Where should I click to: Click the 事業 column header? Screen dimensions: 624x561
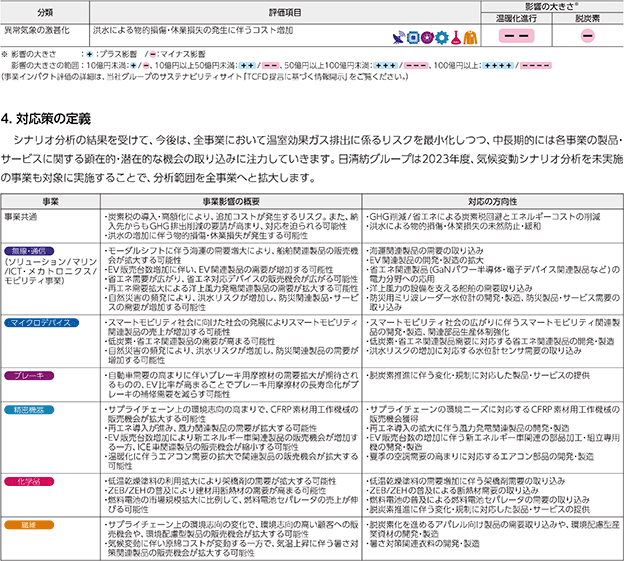pyautogui.click(x=51, y=202)
